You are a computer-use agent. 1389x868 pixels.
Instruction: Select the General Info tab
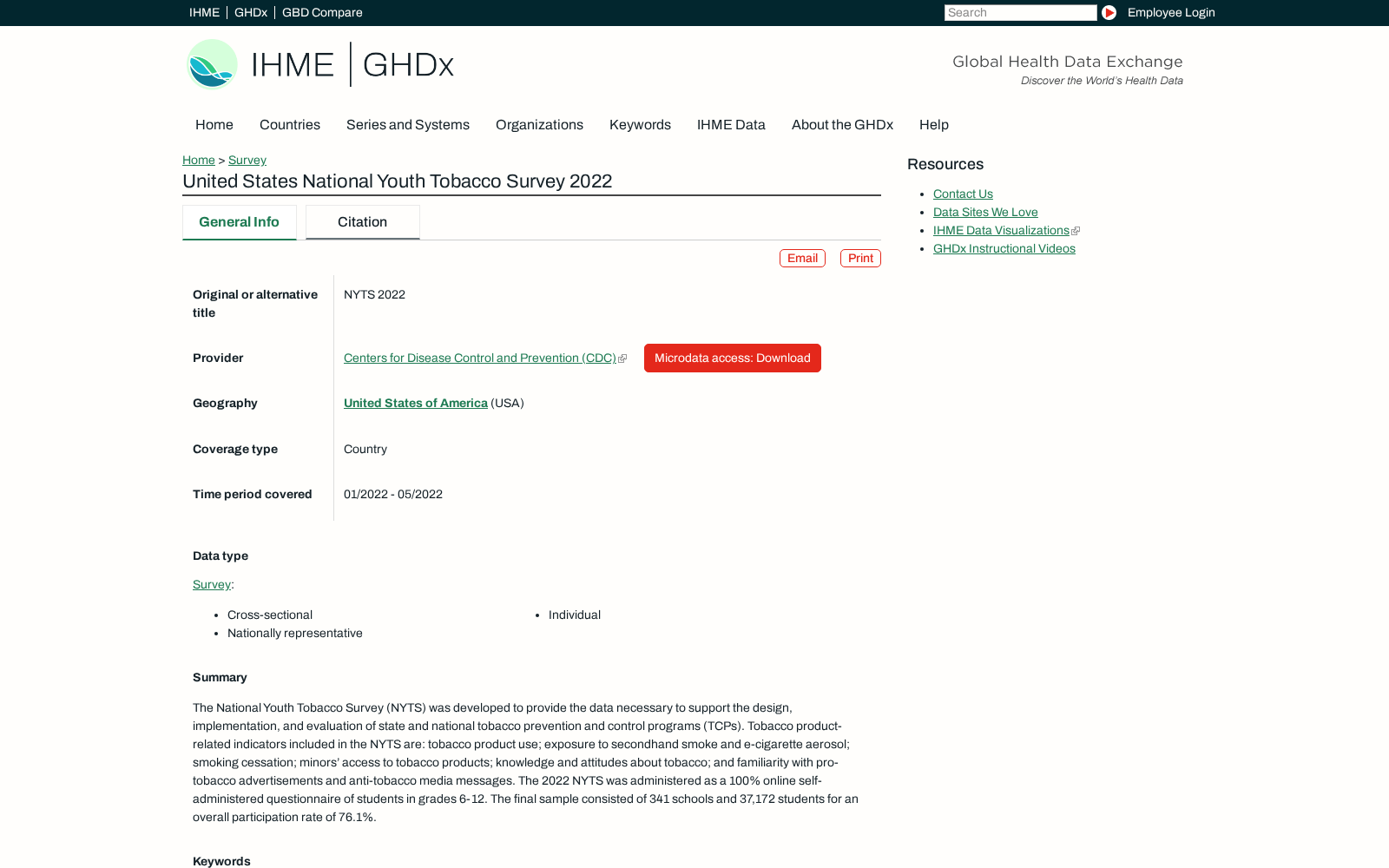pyautogui.click(x=240, y=222)
